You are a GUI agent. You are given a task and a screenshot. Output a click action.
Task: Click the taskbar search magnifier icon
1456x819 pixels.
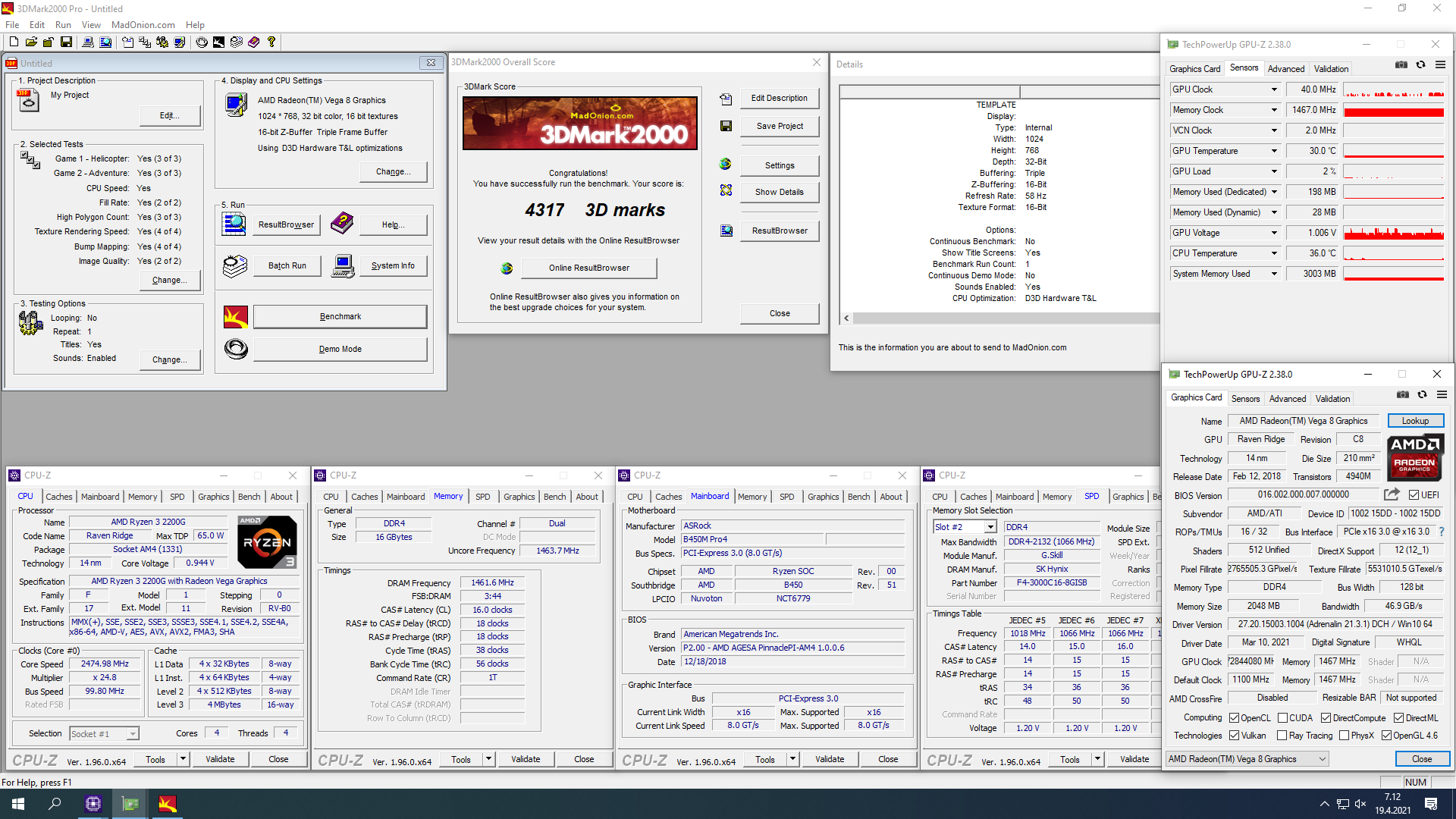(55, 804)
